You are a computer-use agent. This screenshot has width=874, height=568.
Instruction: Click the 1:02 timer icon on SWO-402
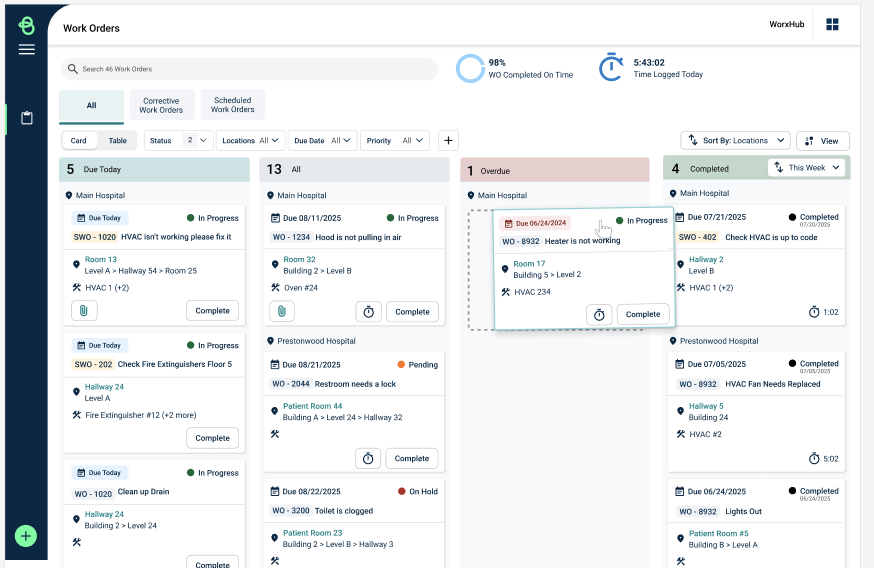[x=814, y=312]
